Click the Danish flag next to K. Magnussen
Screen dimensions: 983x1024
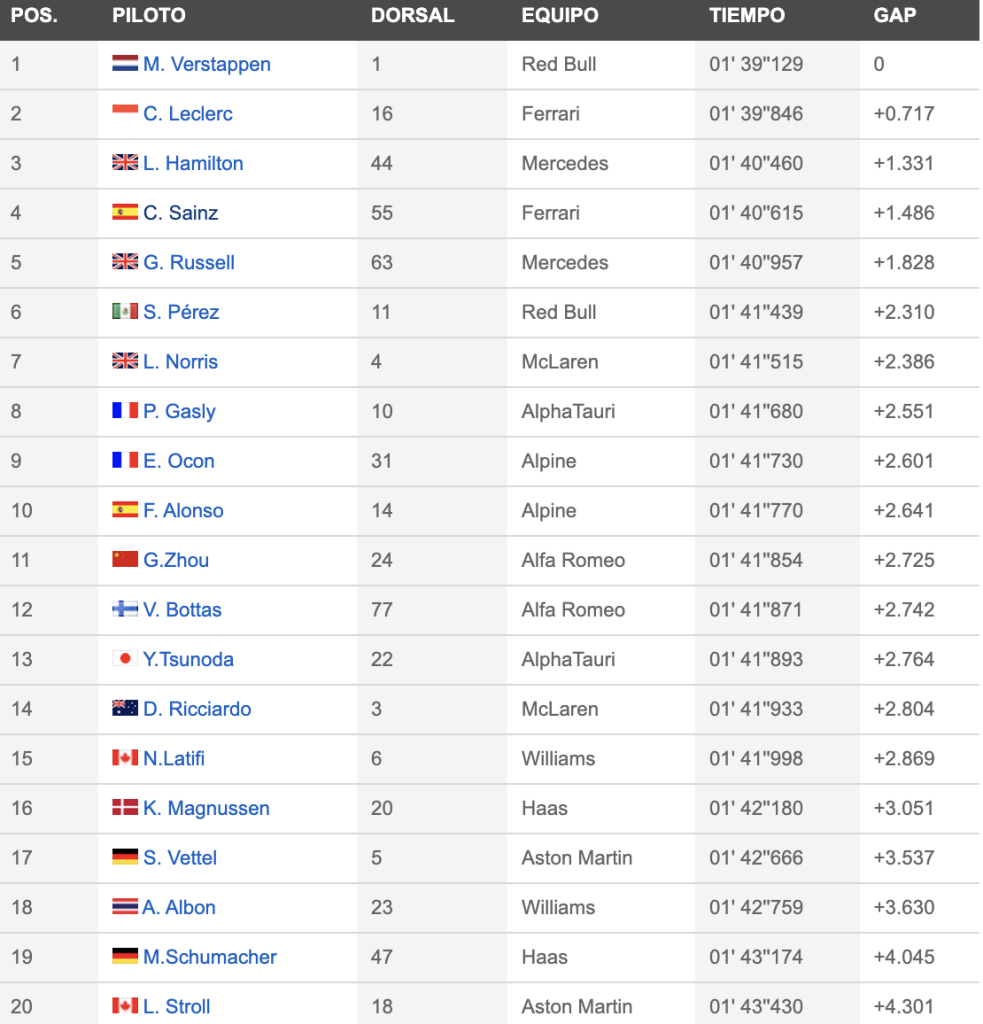[x=125, y=807]
